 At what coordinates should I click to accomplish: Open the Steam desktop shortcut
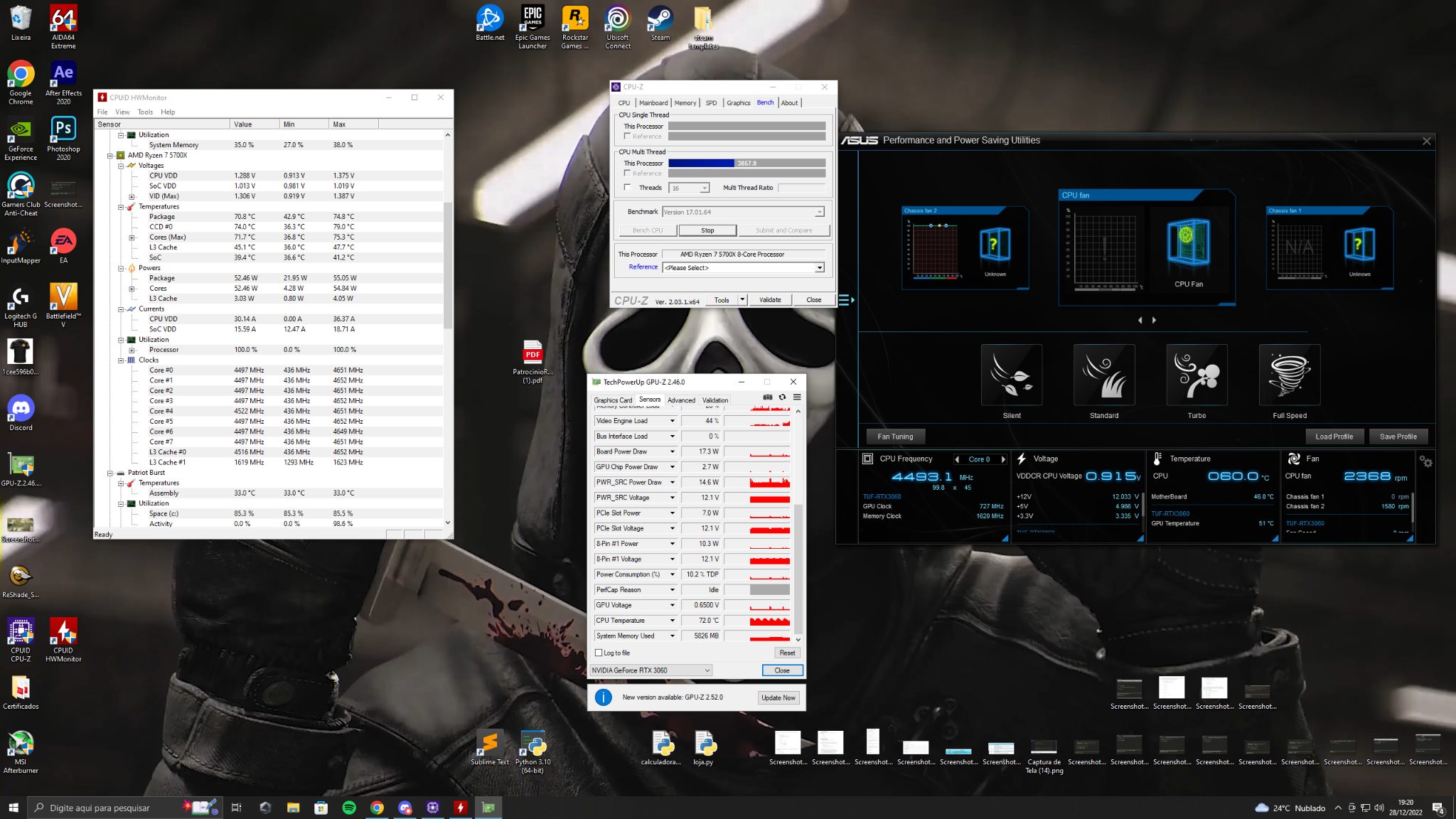click(660, 23)
